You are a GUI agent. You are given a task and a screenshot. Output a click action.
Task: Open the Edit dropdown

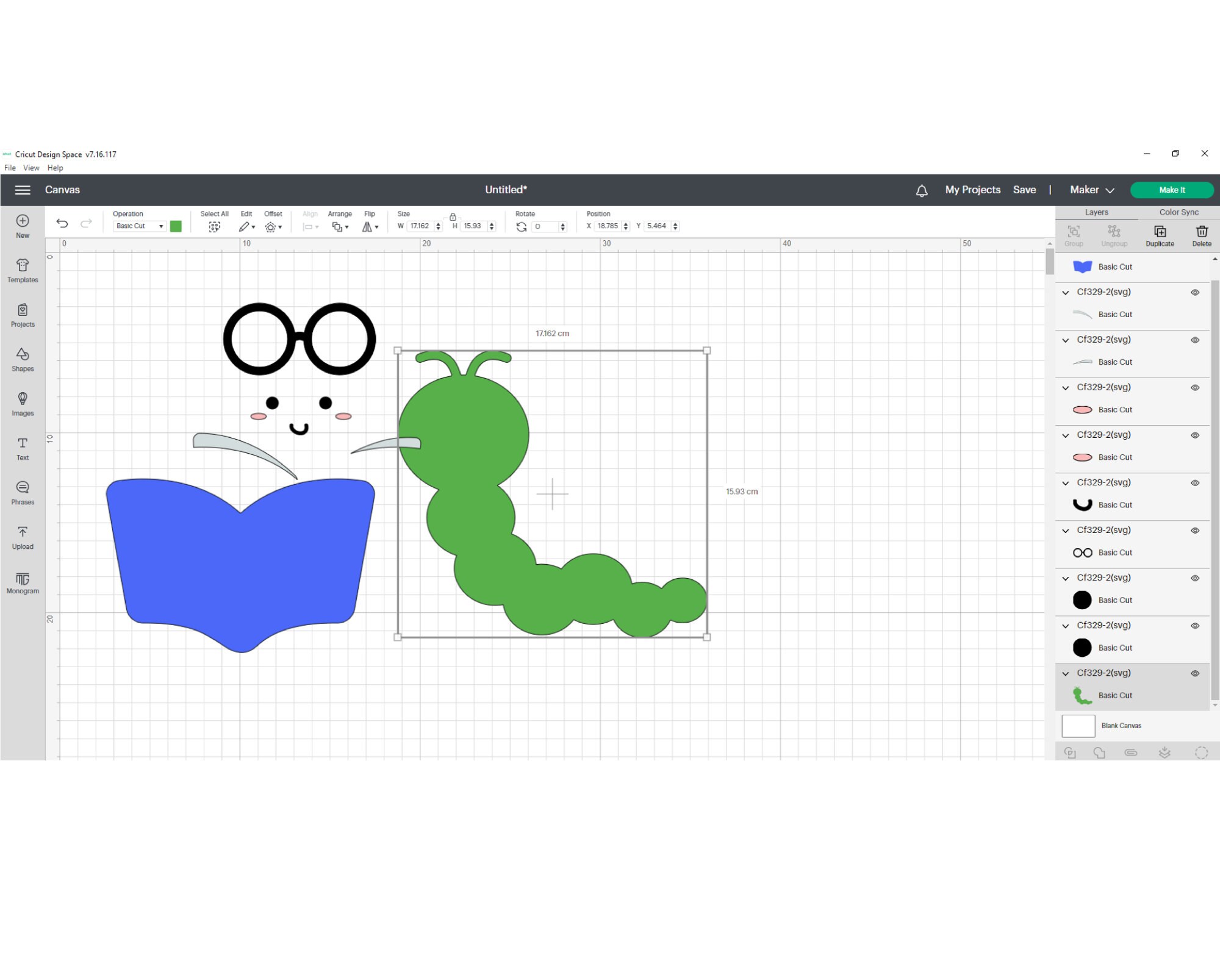point(246,227)
